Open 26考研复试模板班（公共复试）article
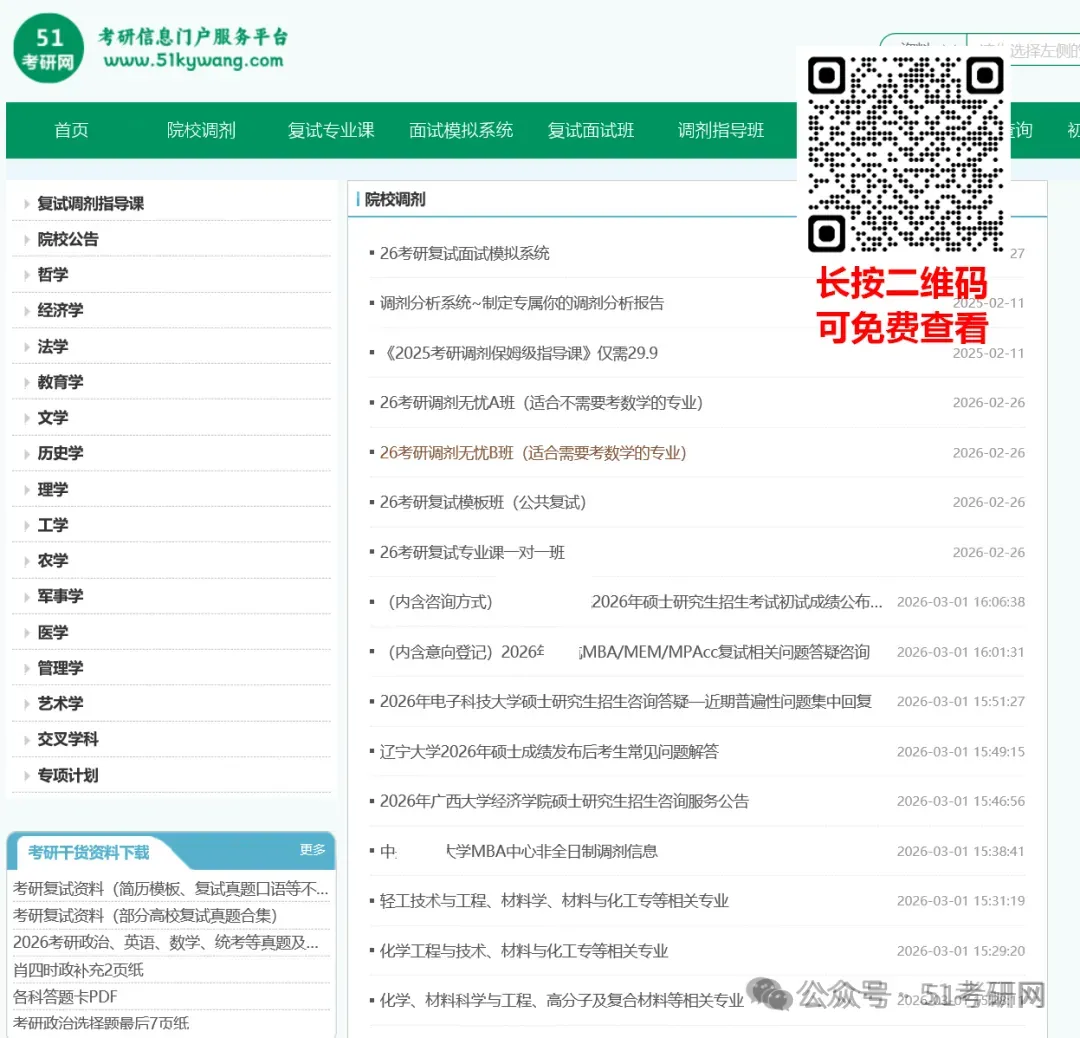 tap(482, 503)
